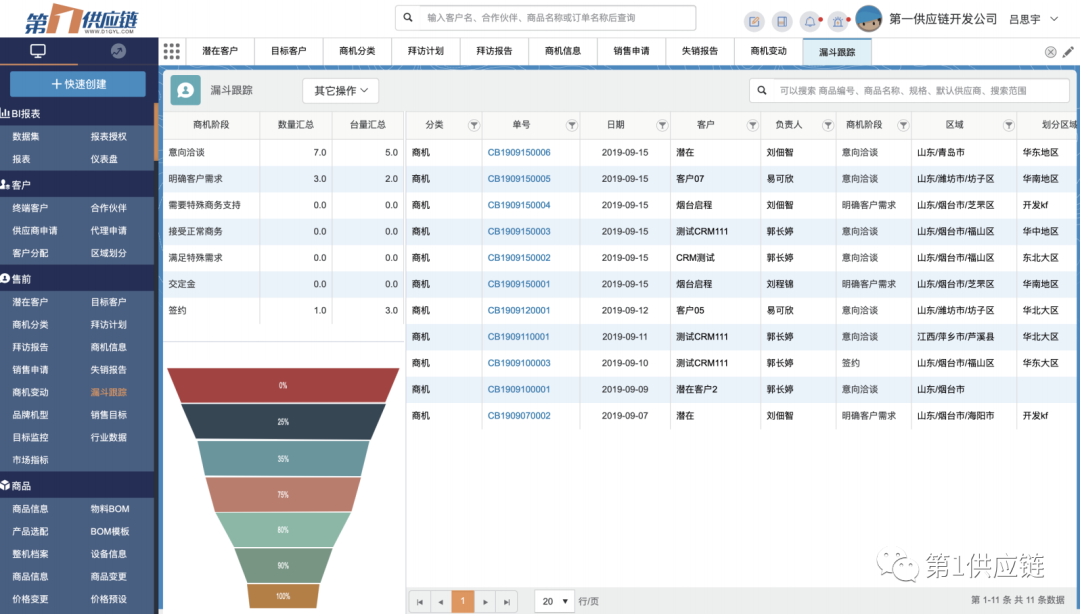This screenshot has height=614, width=1080.
Task: Open the nine-dot app grid menu
Action: coord(171,51)
